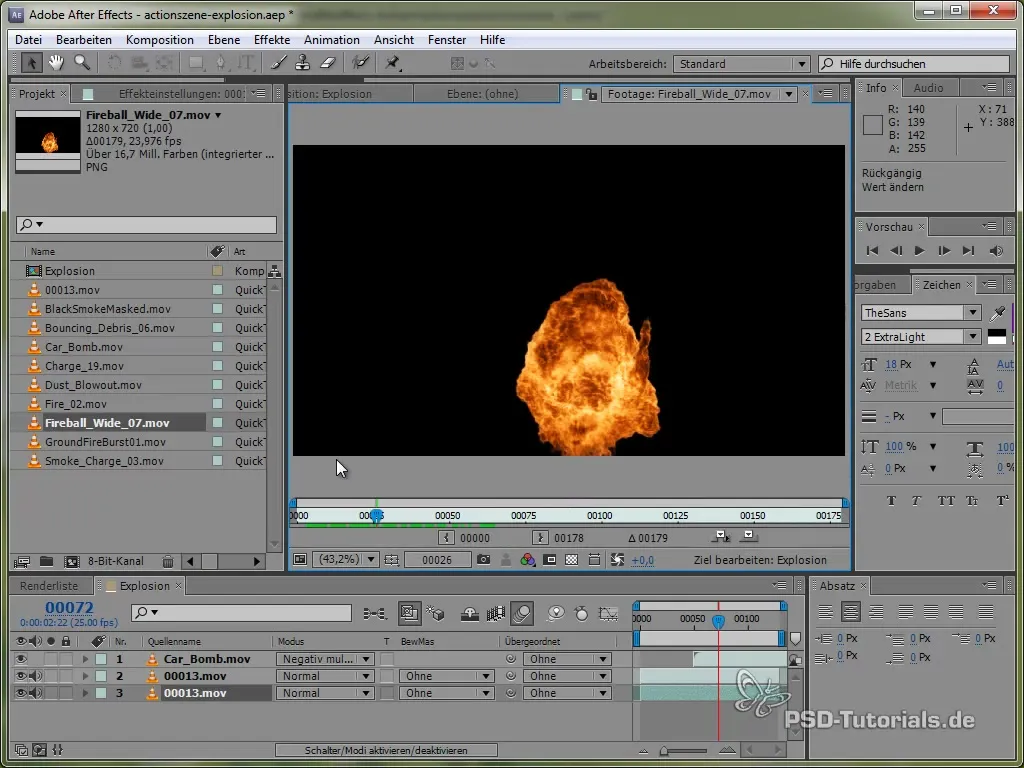Open the Effekte menu

[x=272, y=40]
